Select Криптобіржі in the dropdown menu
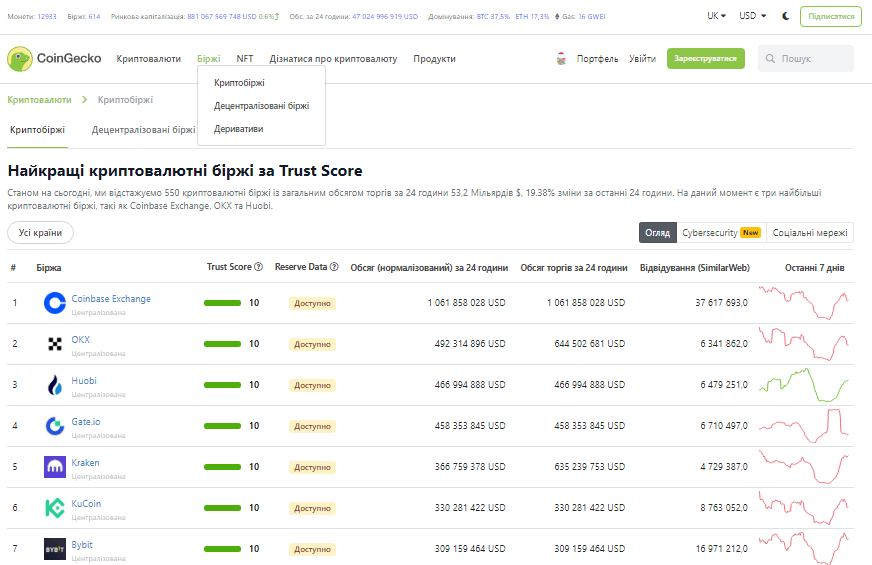 pyautogui.click(x=239, y=82)
